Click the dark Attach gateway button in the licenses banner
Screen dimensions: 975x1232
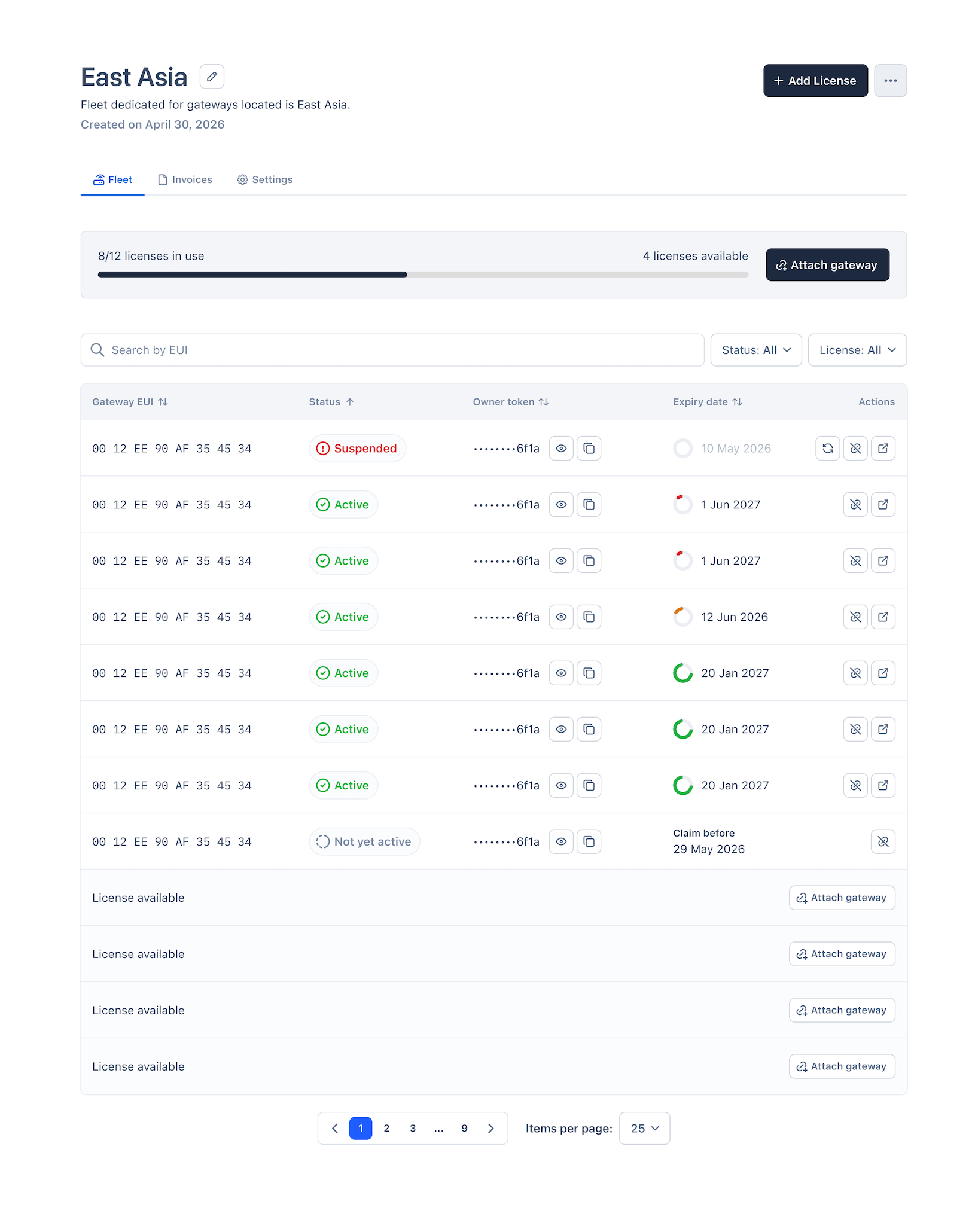(x=827, y=265)
